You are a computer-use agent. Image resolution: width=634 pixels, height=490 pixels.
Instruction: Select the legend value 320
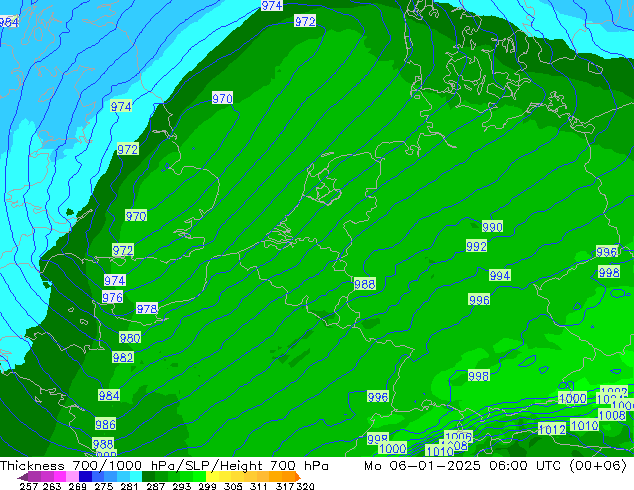(x=305, y=486)
